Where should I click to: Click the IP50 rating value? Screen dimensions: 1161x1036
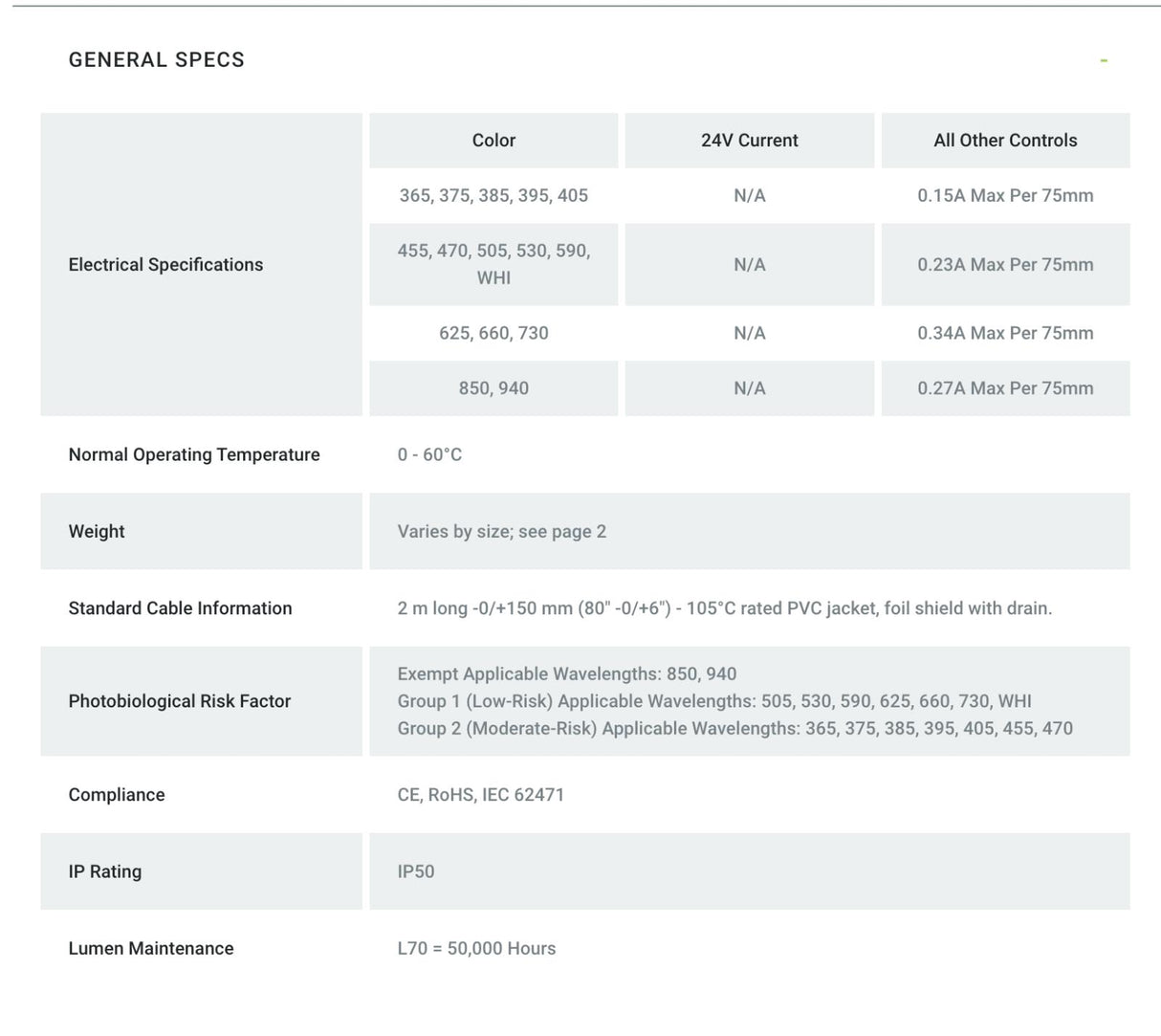[416, 871]
